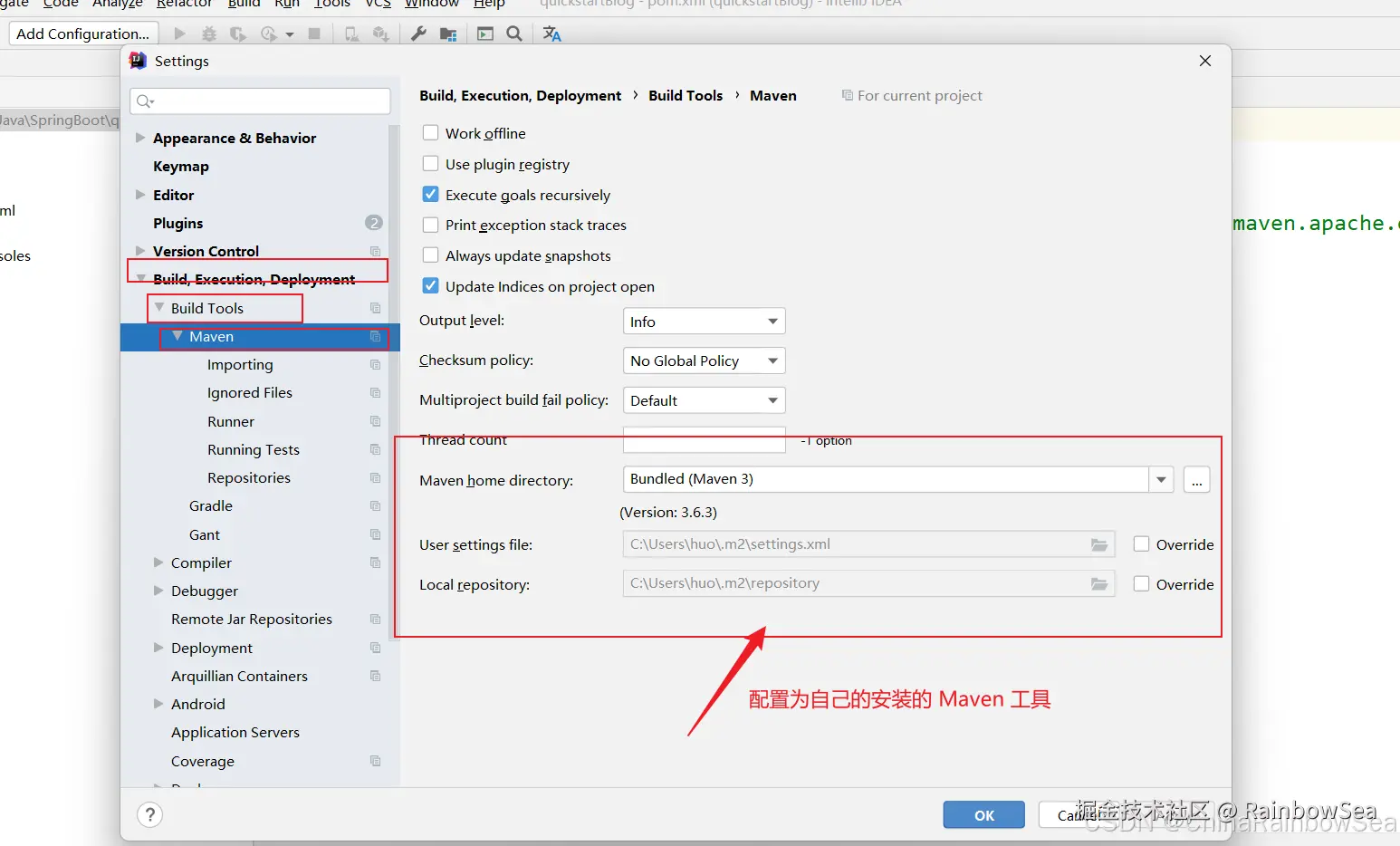Enable the Work offline checkbox
Image resolution: width=1400 pixels, height=846 pixels.
(431, 133)
